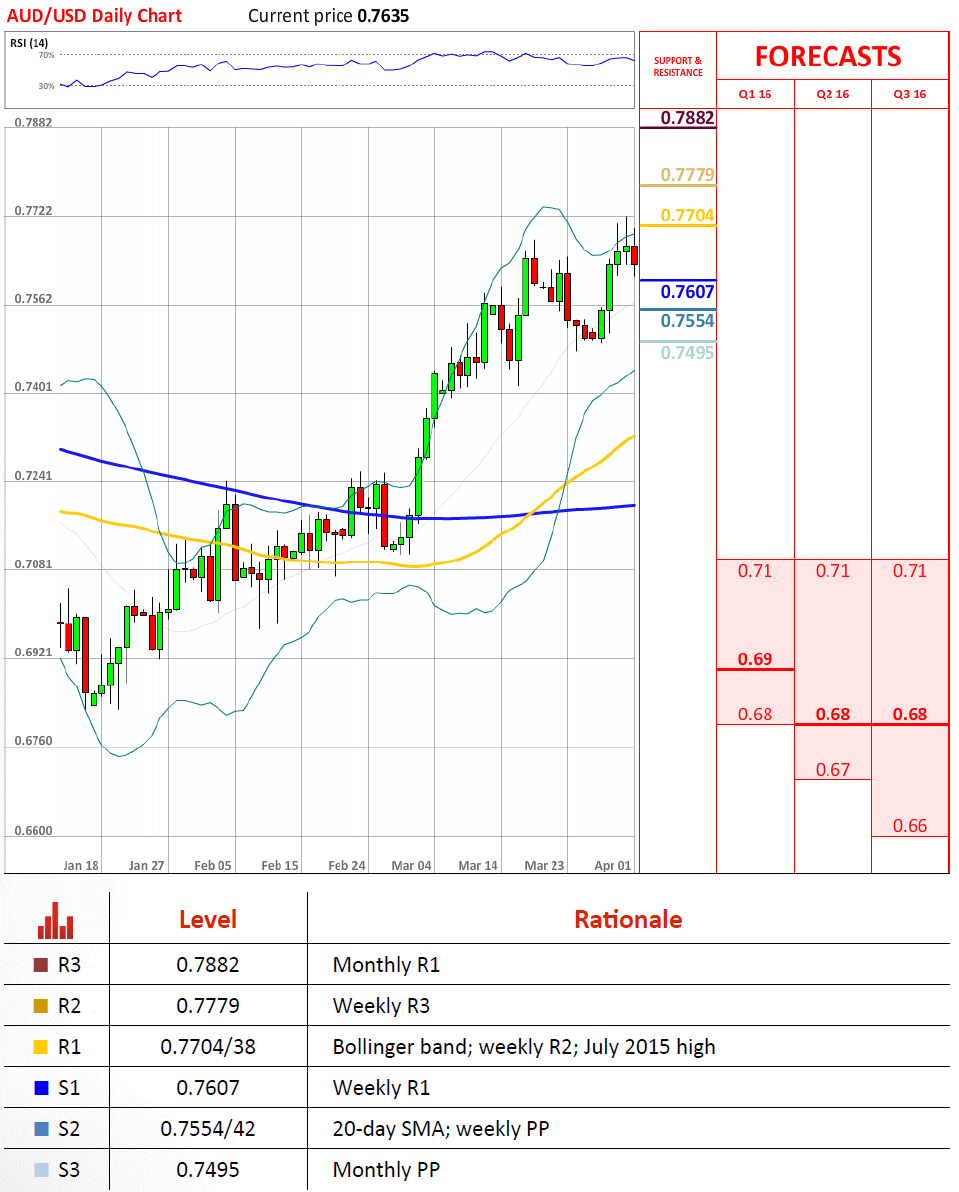
Task: Select the AUD/USD Daily Chart title
Action: (x=94, y=16)
